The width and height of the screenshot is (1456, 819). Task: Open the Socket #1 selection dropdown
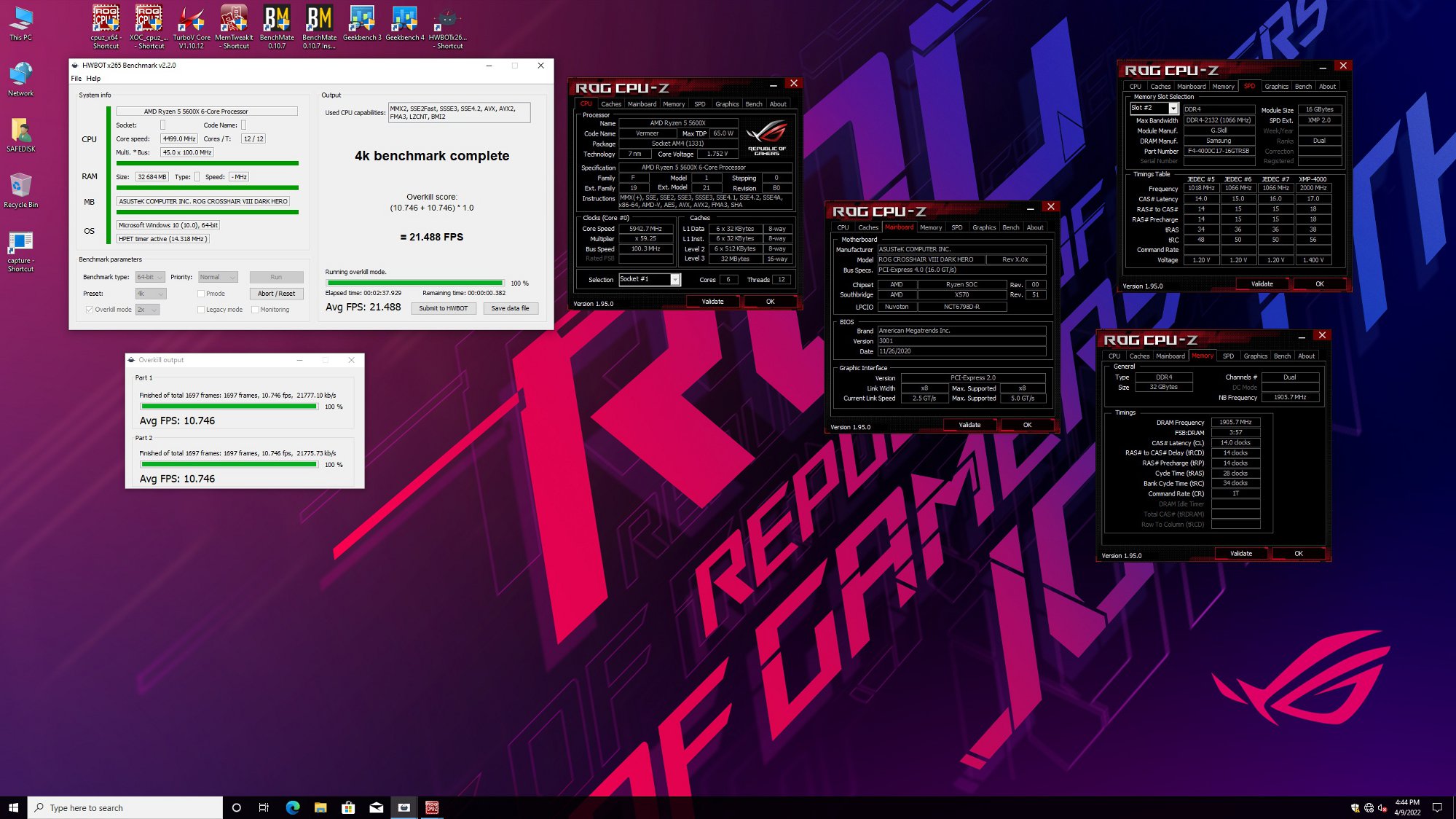[x=649, y=279]
